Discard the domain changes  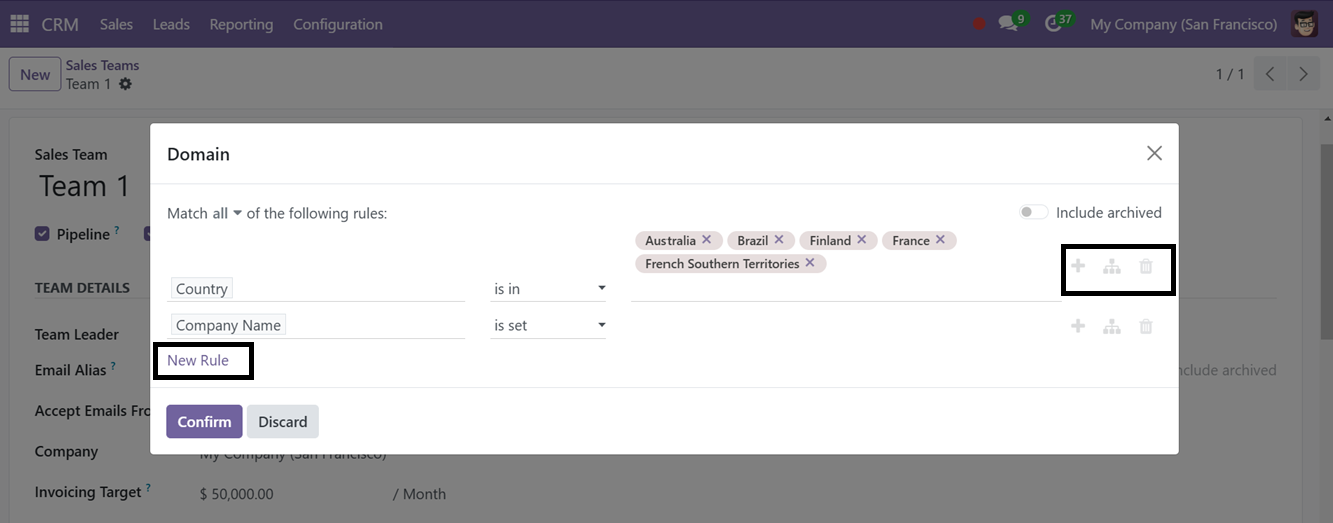[x=283, y=422]
